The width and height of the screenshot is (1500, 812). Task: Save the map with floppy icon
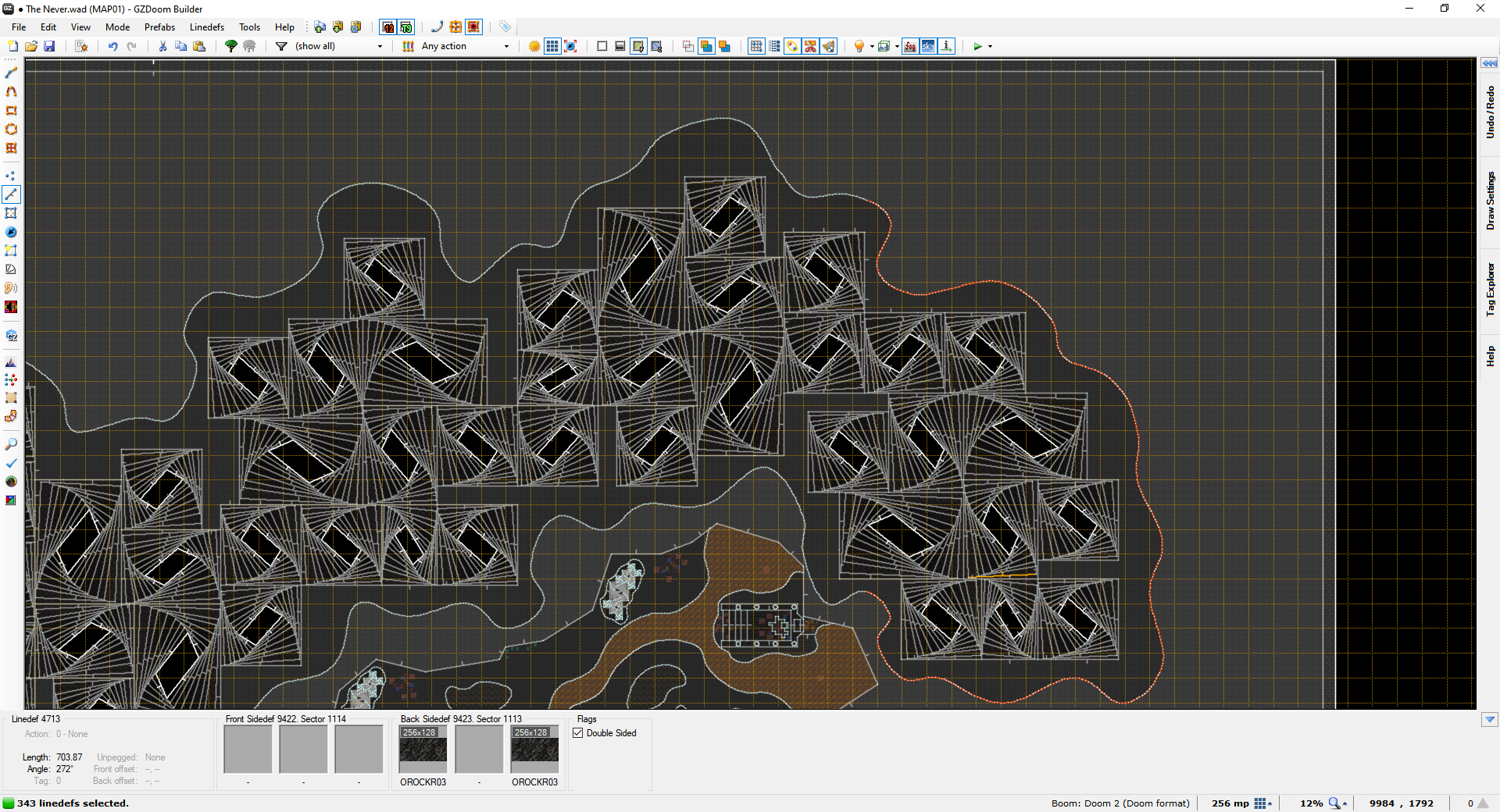(49, 46)
